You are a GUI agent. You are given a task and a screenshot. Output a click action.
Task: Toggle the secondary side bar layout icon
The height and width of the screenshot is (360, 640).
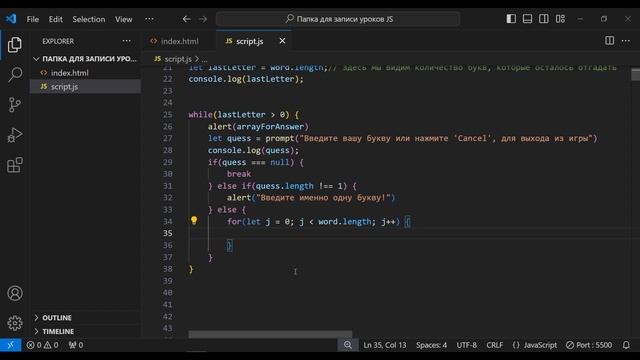[x=544, y=19]
